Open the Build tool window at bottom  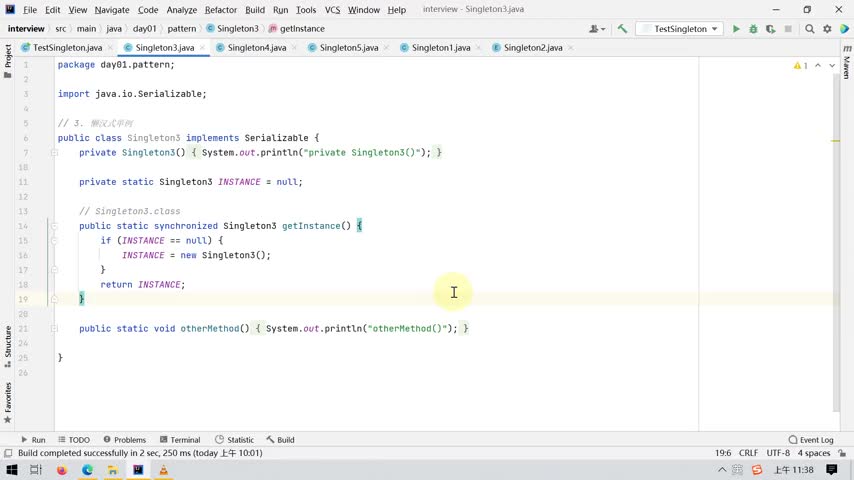(280, 440)
